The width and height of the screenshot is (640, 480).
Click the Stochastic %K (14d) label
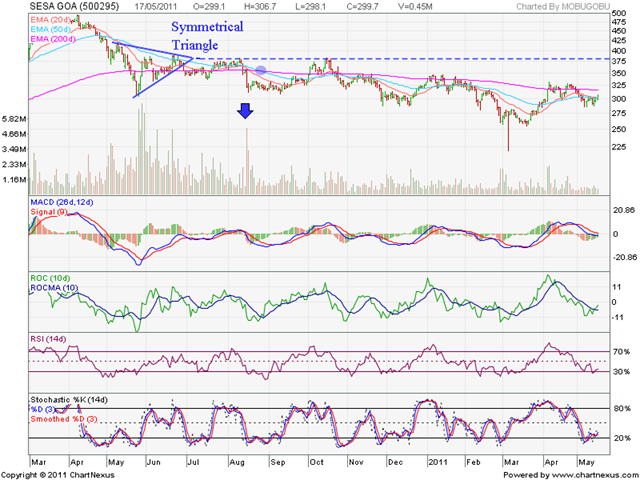coord(69,400)
